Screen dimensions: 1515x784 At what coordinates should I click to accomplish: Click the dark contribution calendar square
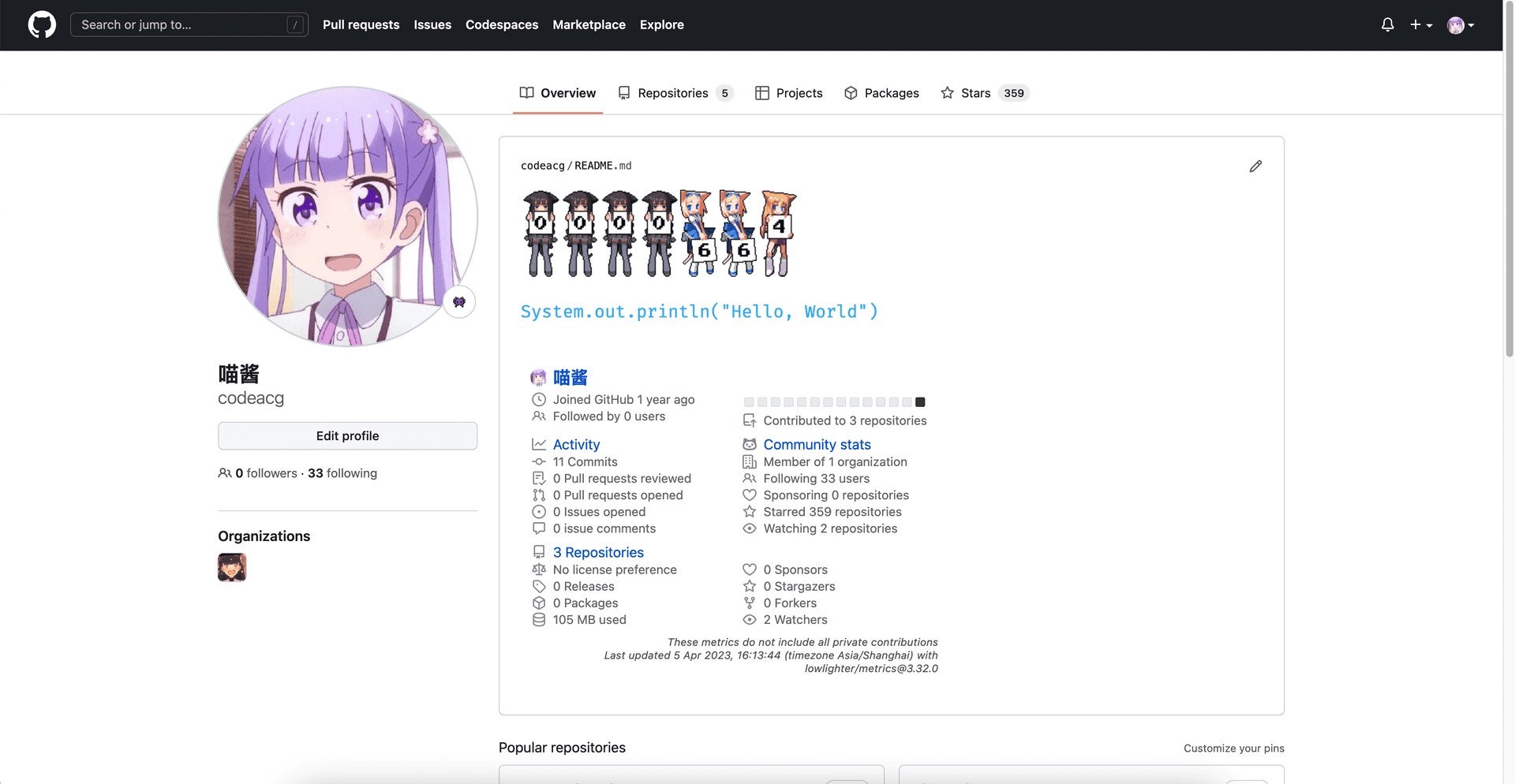pos(920,402)
